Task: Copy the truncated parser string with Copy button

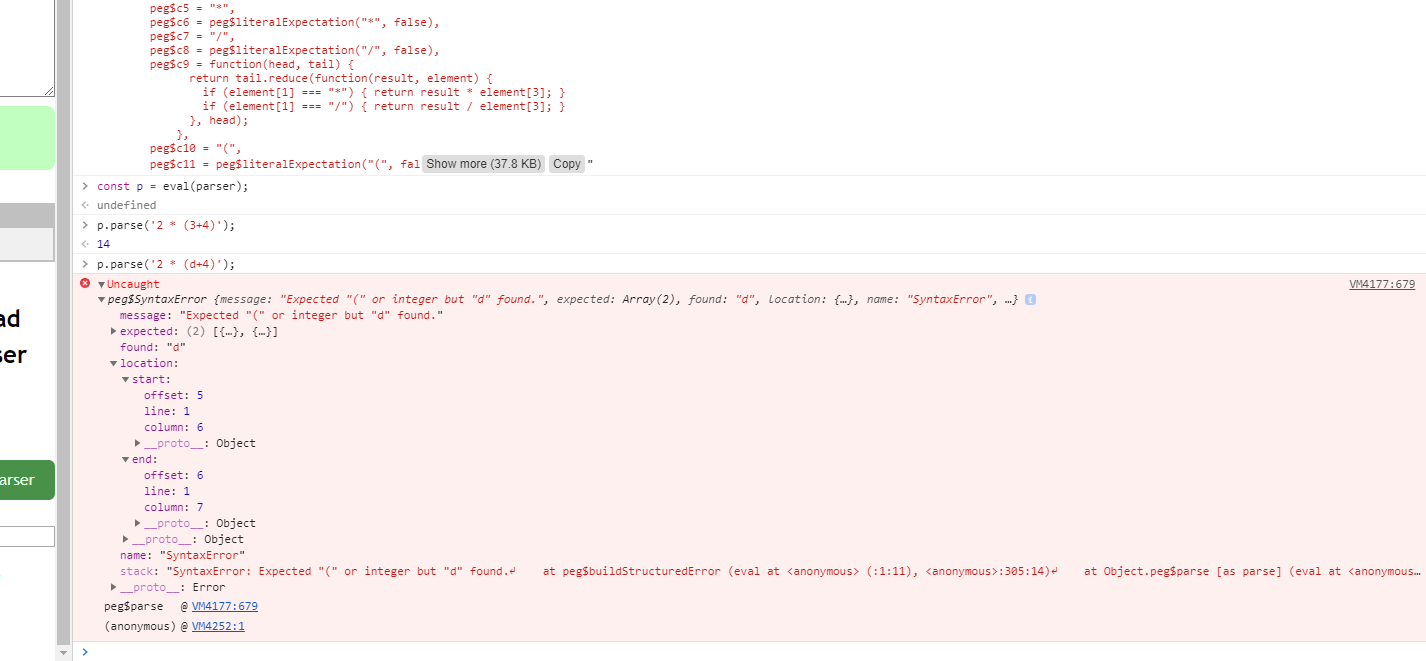Action: (x=566, y=163)
